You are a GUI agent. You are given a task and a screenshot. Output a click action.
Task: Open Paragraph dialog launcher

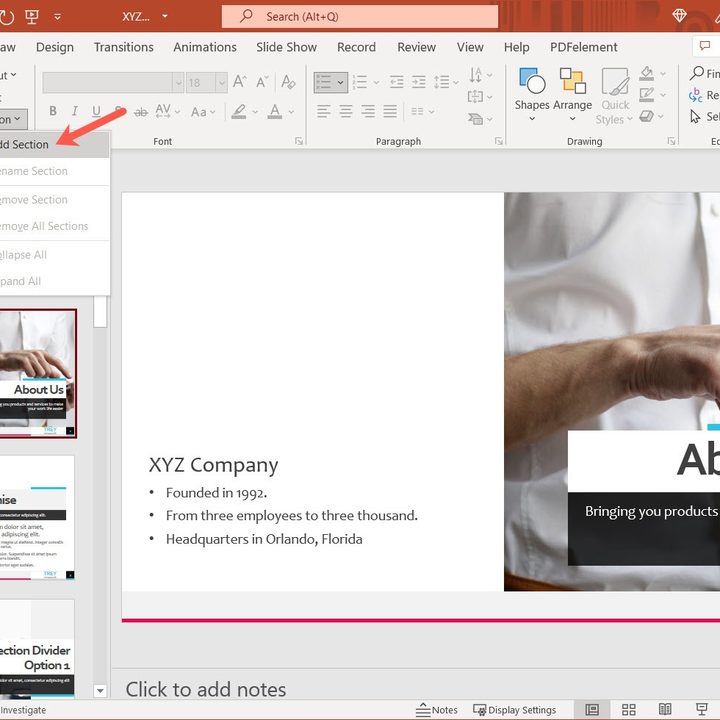(x=499, y=141)
